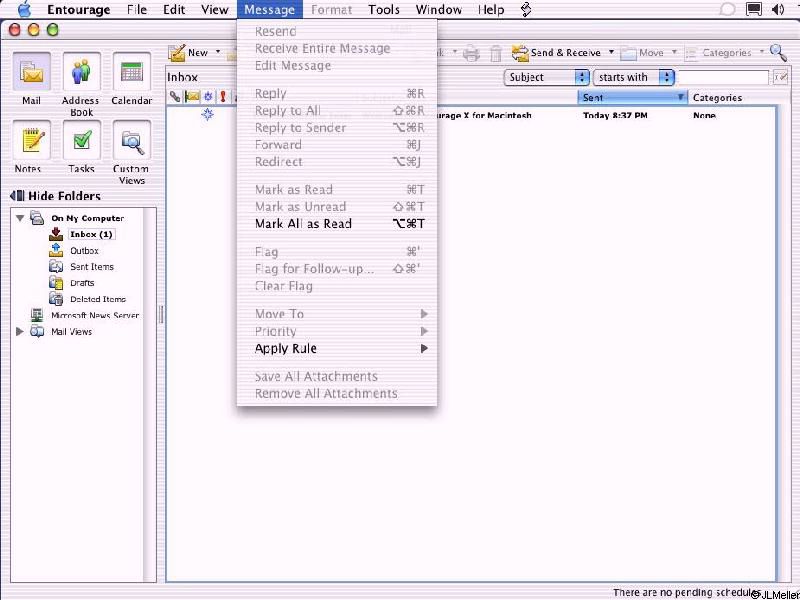The image size is (800, 600).
Task: Click the magnifying glass Find icon
Action: point(778,52)
